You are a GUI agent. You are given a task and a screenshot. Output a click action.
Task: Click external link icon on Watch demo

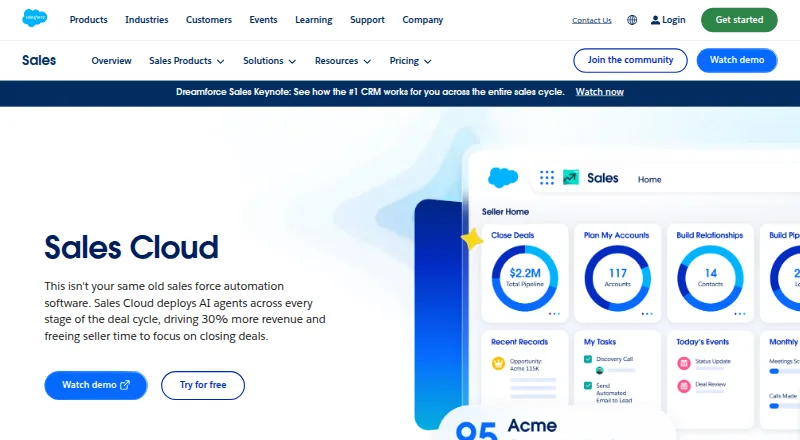pyautogui.click(x=124, y=385)
